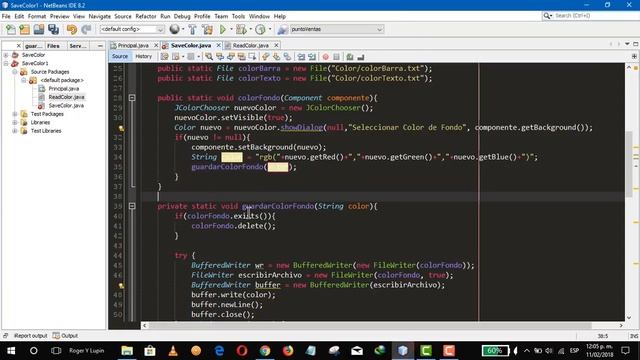Collapse the guardarColorFondo method fold
Viewport: 640px width, 360px height.
tap(132, 206)
